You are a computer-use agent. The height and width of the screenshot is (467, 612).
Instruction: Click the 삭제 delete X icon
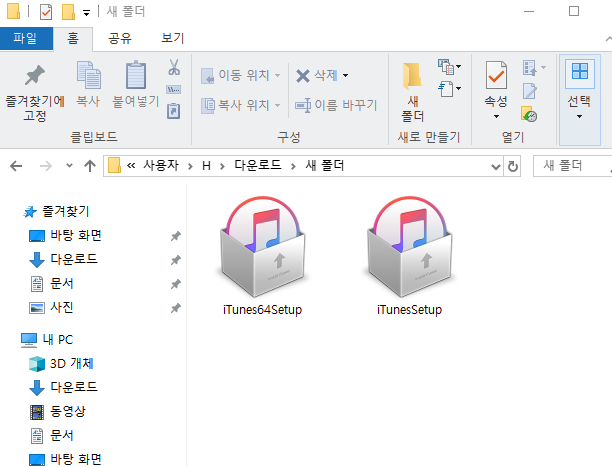tap(303, 75)
